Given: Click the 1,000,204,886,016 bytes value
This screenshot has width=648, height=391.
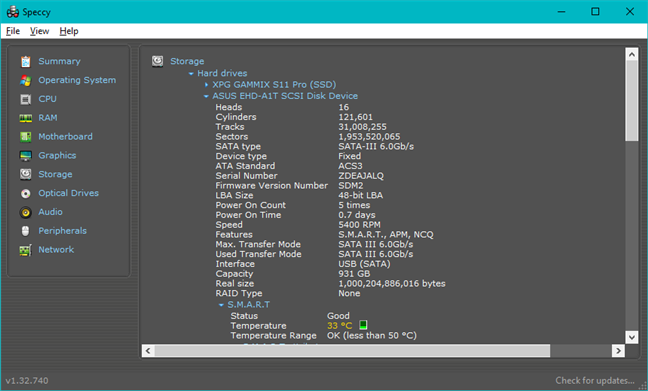Looking at the screenshot, I should coord(392,284).
